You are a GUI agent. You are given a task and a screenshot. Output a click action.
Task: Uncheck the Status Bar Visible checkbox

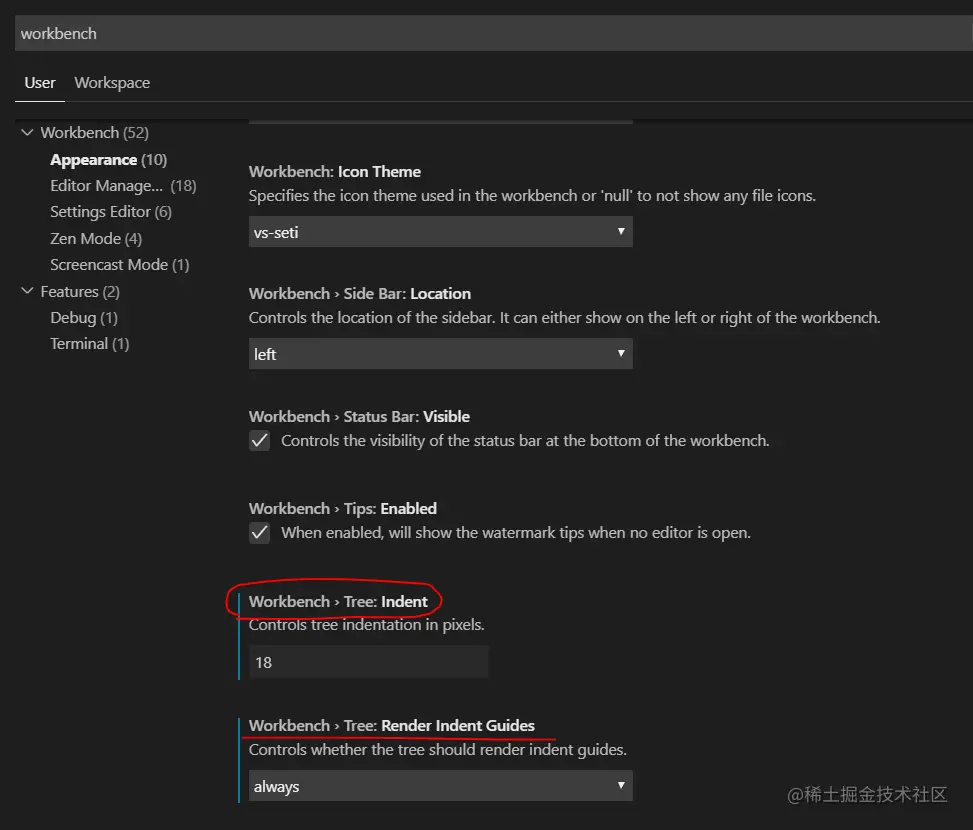[259, 440]
